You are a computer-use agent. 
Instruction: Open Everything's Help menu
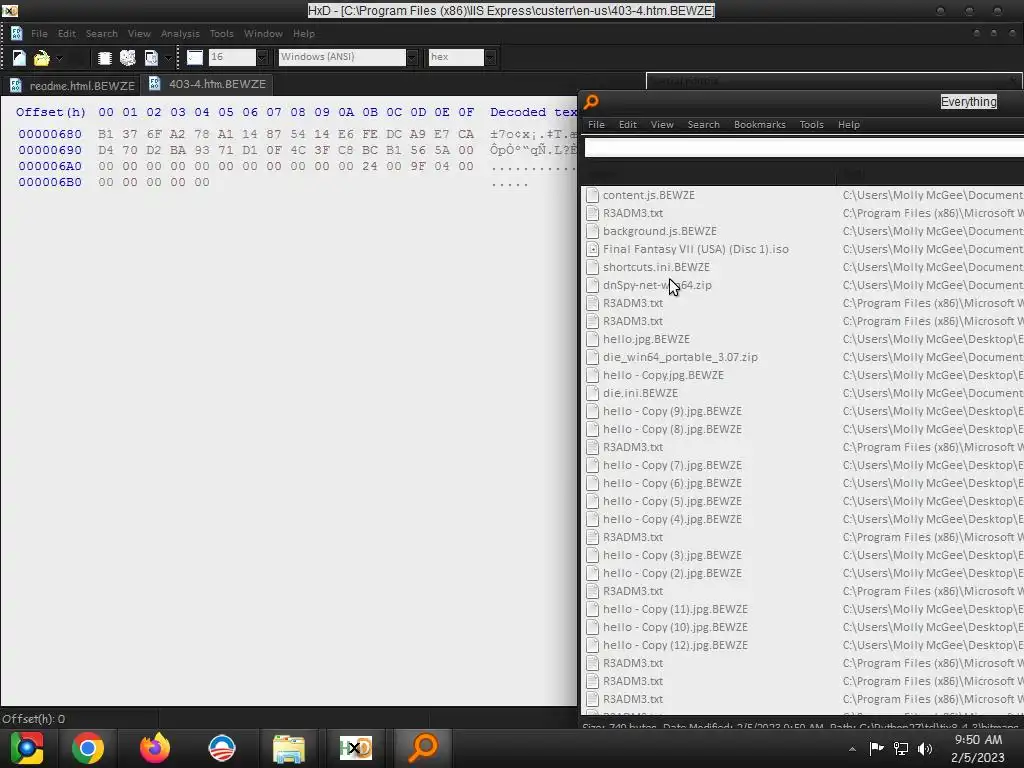[x=849, y=124]
